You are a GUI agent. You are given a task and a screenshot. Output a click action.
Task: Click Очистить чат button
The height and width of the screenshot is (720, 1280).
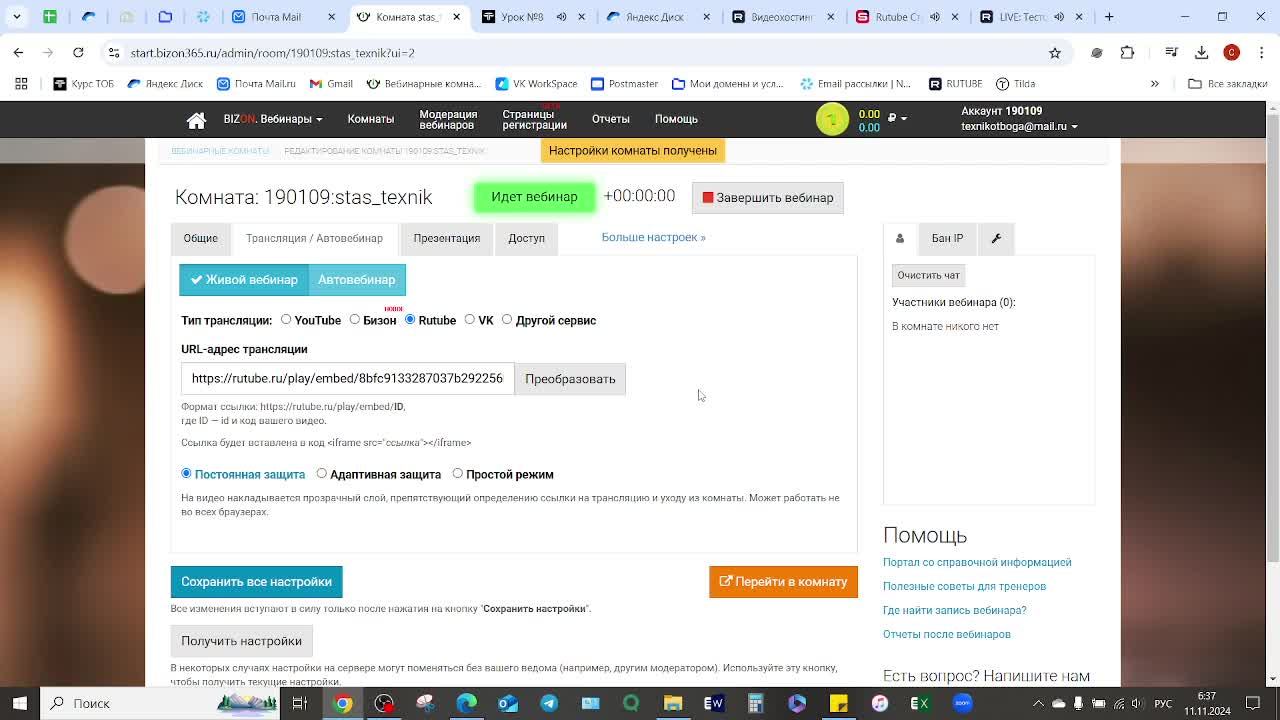tap(928, 275)
